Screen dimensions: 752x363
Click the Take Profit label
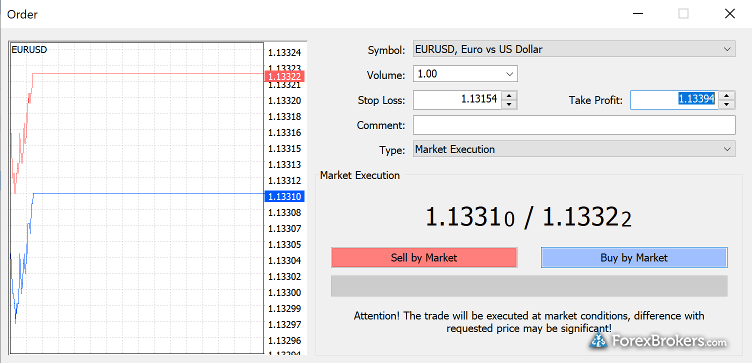click(595, 100)
